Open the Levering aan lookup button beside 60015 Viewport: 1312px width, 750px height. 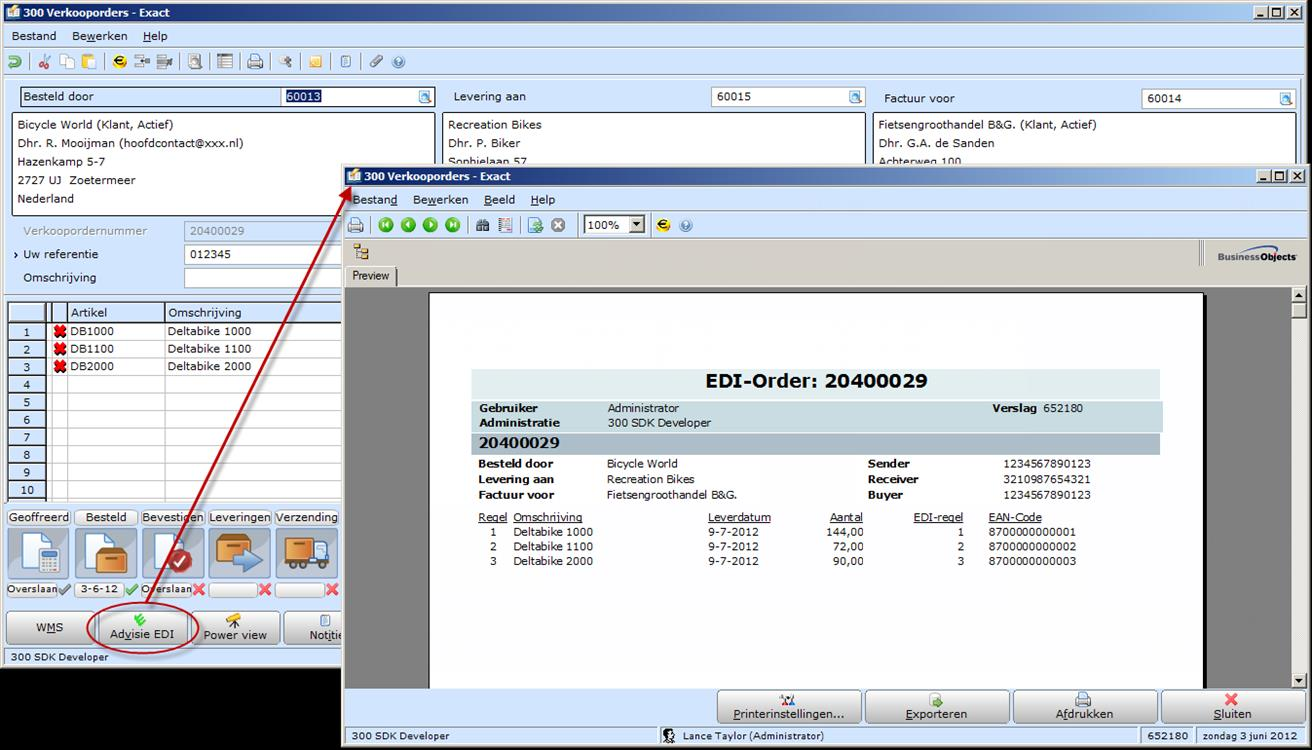click(856, 97)
